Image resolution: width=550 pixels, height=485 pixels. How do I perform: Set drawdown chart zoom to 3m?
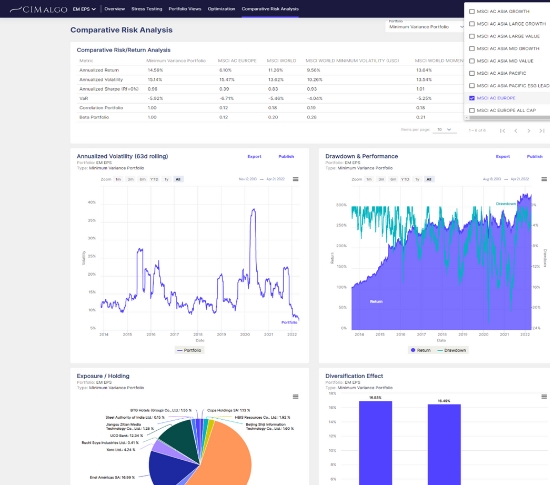click(x=381, y=179)
